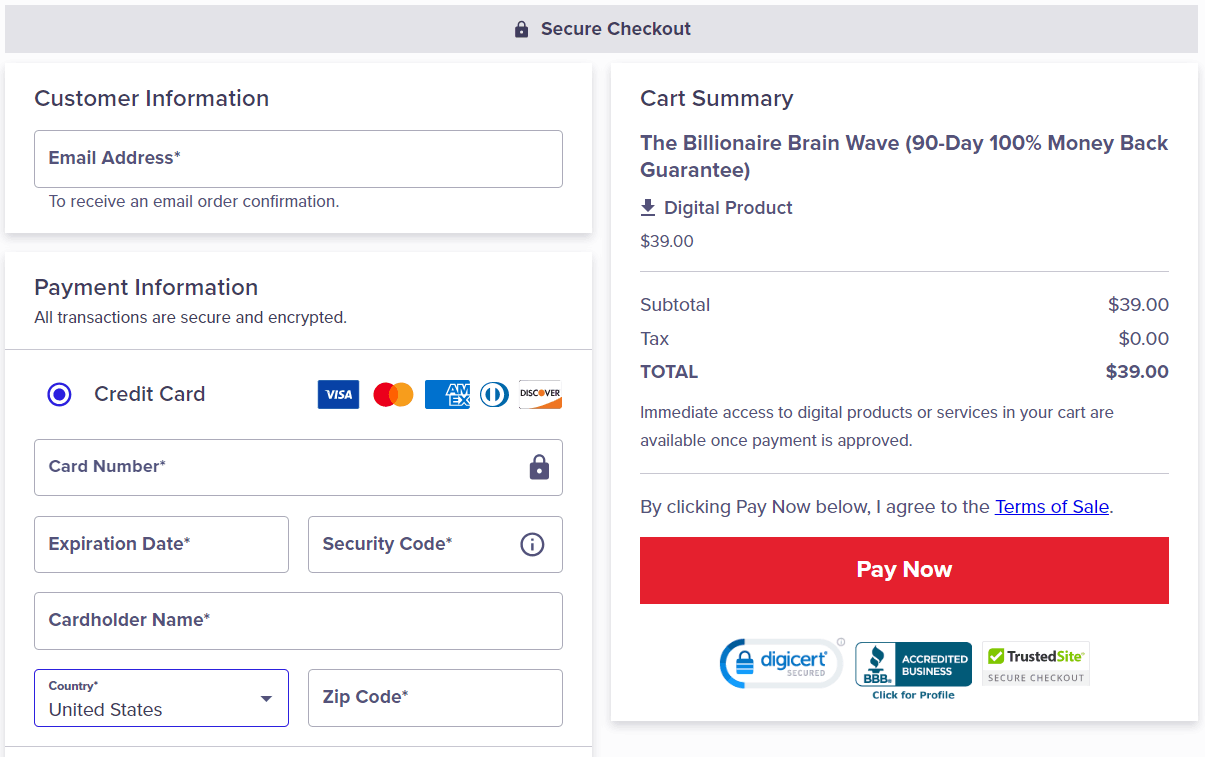The height and width of the screenshot is (757, 1205).
Task: Click the American Express logo
Action: [447, 394]
